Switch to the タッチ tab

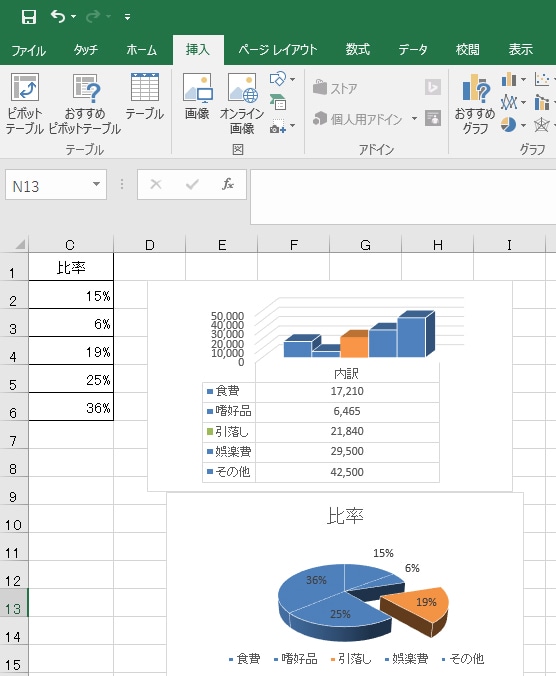pos(86,50)
